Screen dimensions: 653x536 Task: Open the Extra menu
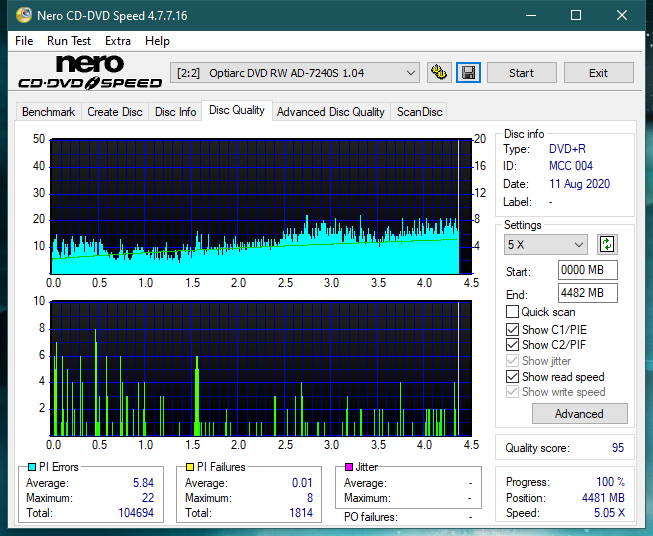tap(118, 41)
